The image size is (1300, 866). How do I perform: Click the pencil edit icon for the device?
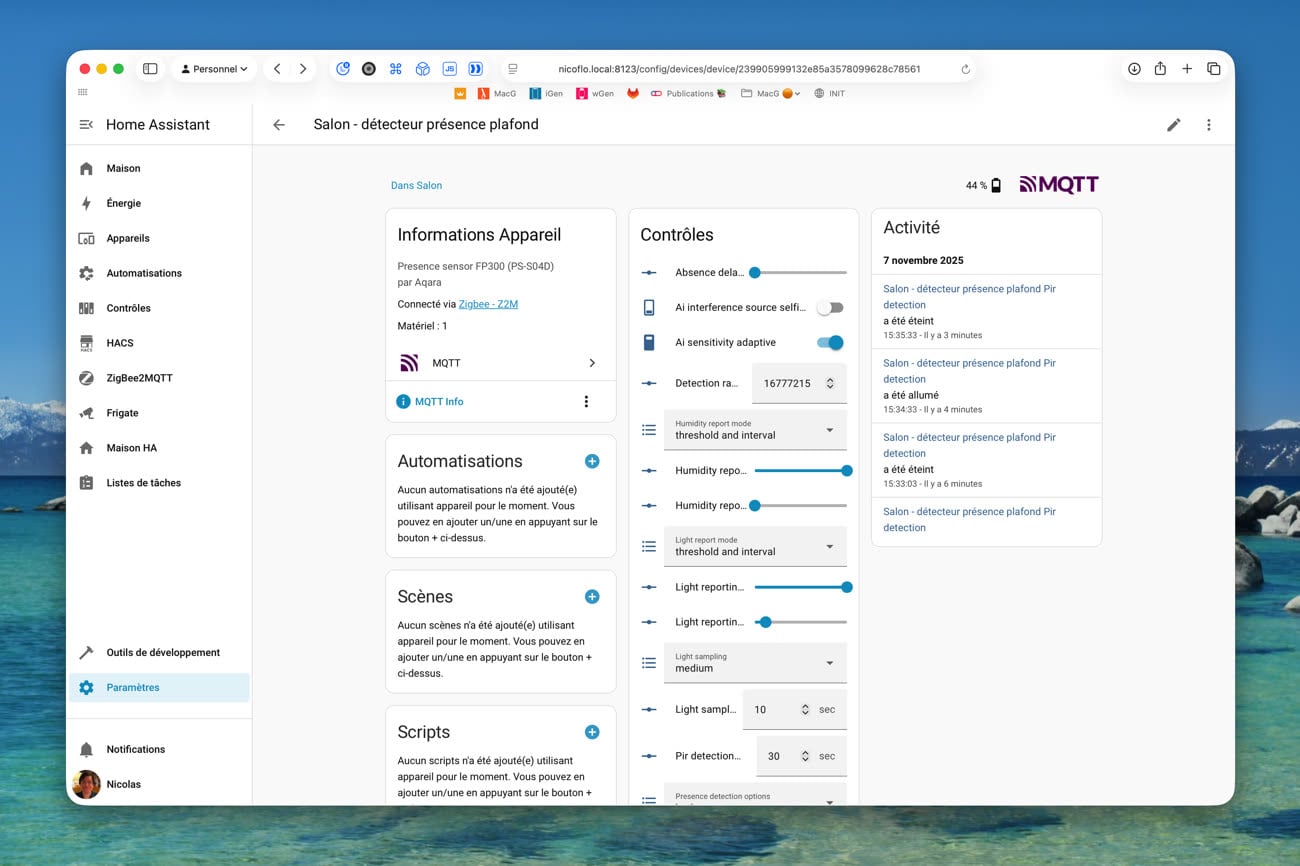[1173, 125]
